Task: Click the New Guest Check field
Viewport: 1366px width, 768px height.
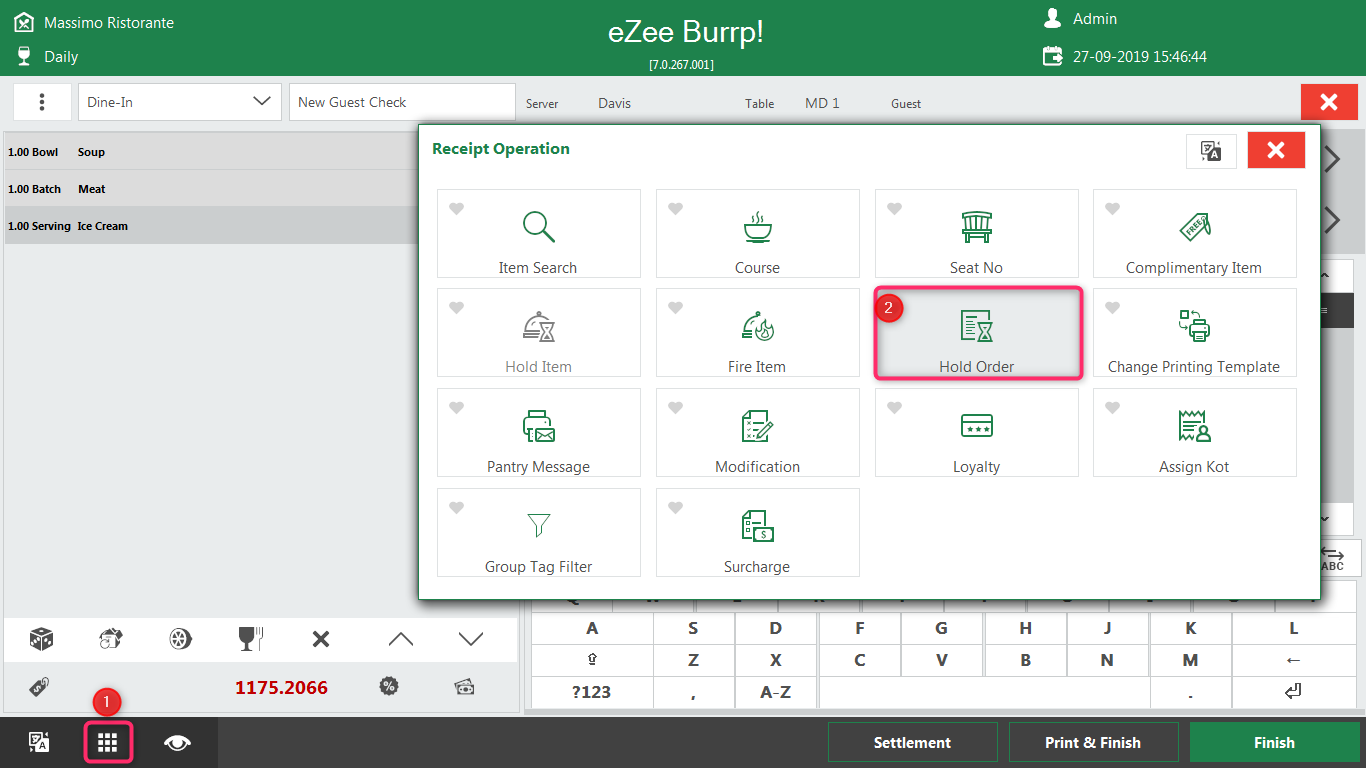Action: 402,102
